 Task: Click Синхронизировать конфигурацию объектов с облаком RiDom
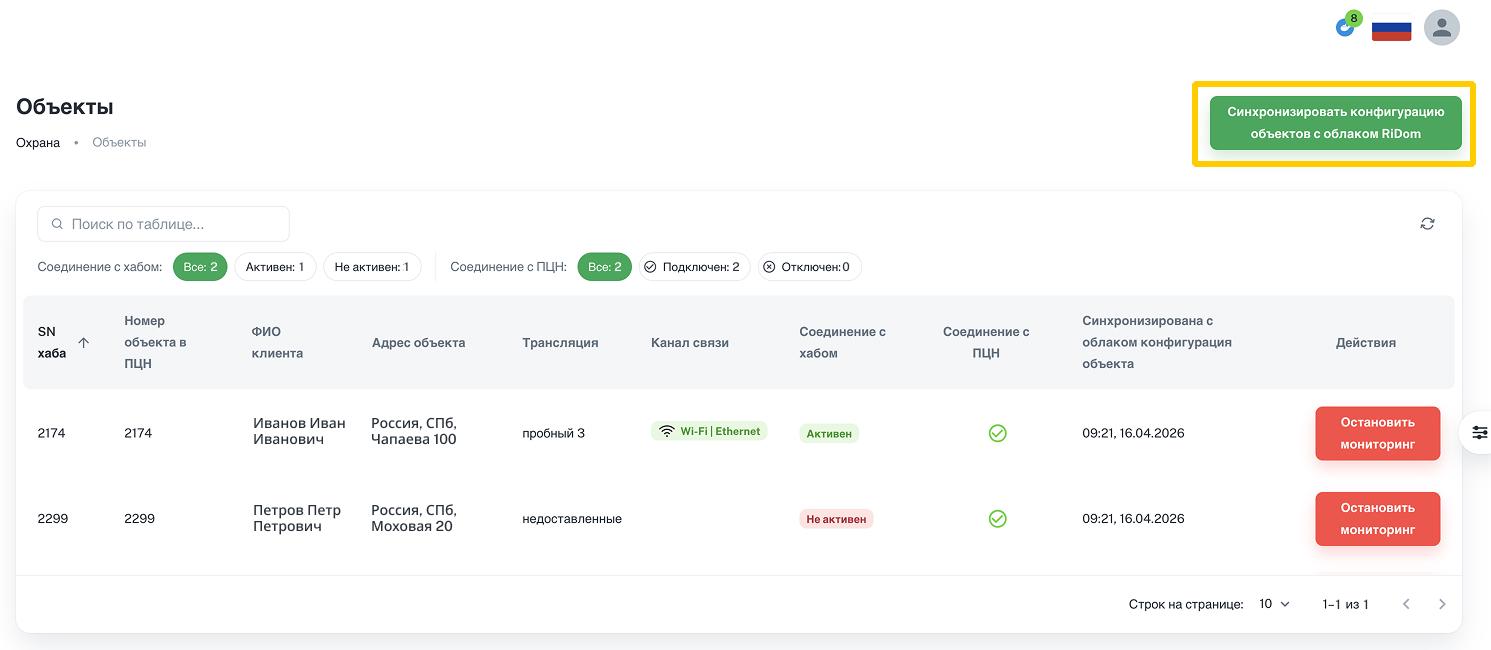tap(1335, 123)
